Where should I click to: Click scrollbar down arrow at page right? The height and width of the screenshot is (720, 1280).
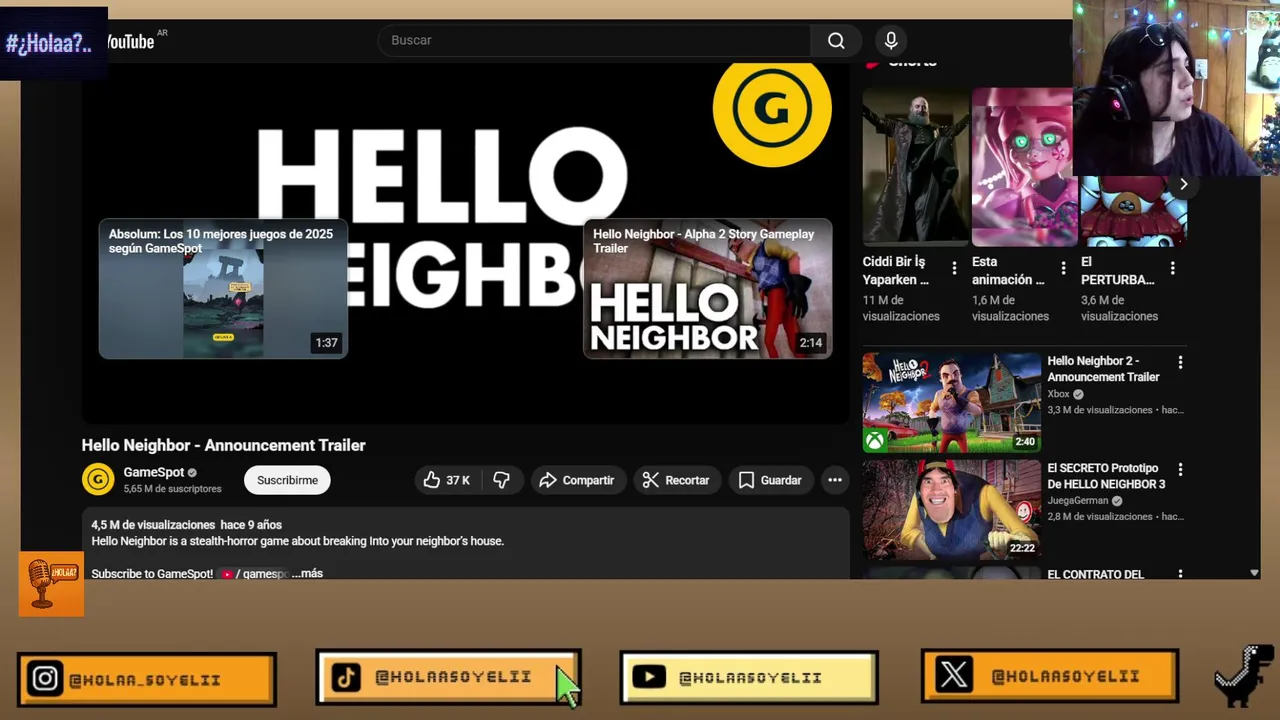point(1254,573)
